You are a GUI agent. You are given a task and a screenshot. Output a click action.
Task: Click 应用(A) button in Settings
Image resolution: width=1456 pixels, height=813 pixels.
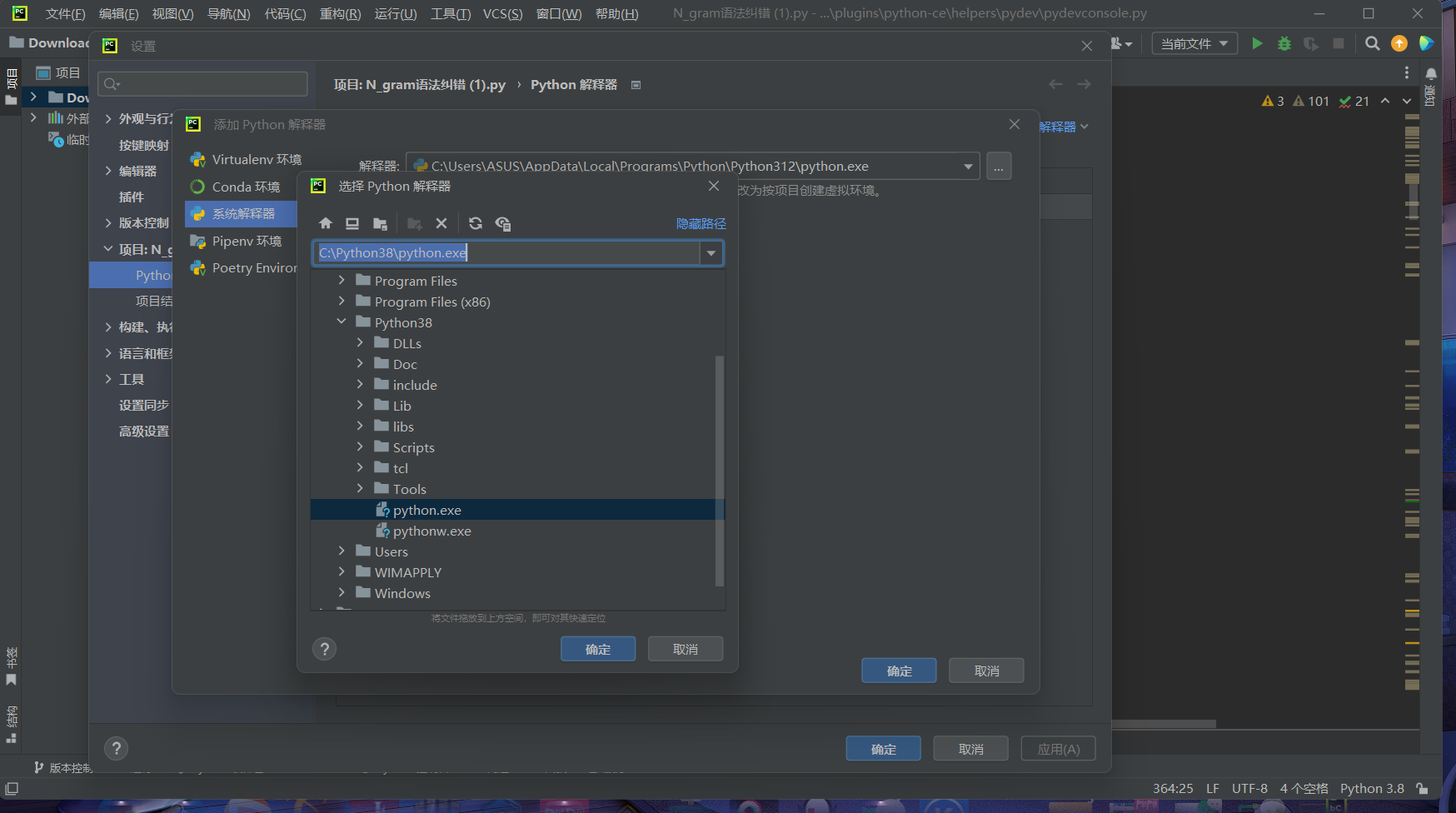point(1059,749)
